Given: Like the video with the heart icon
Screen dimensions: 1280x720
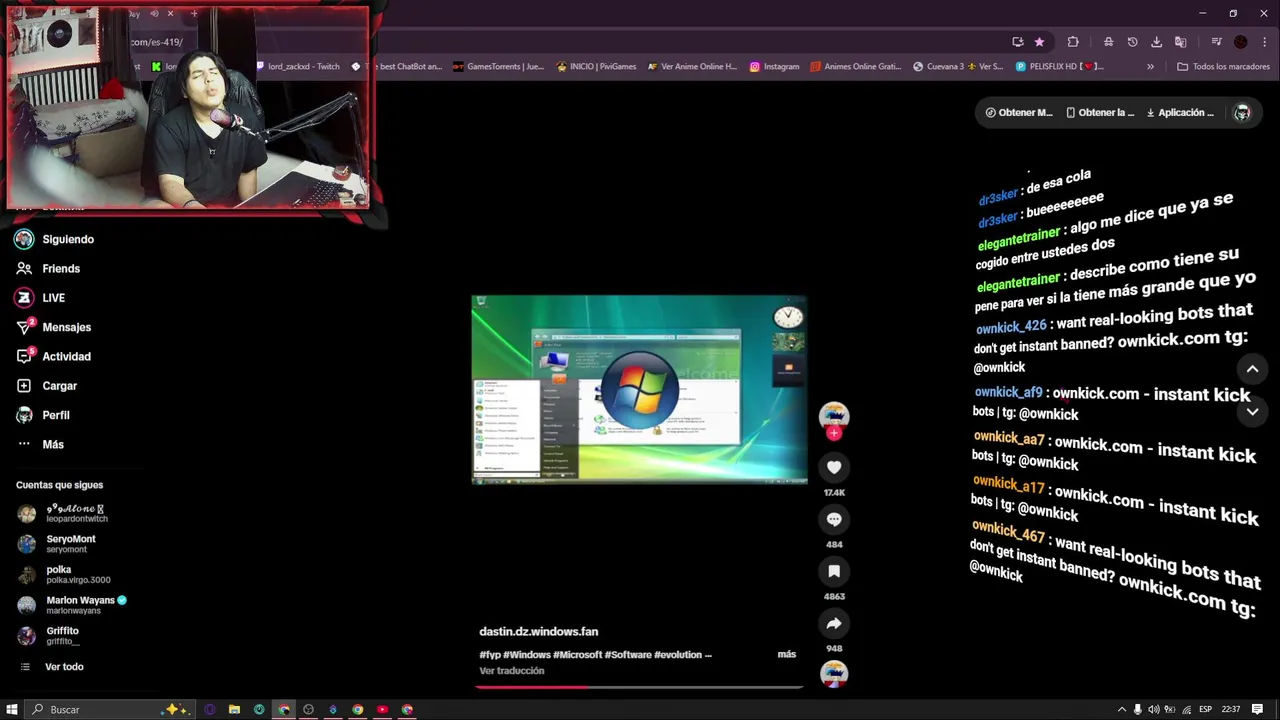Looking at the screenshot, I should point(834,467).
